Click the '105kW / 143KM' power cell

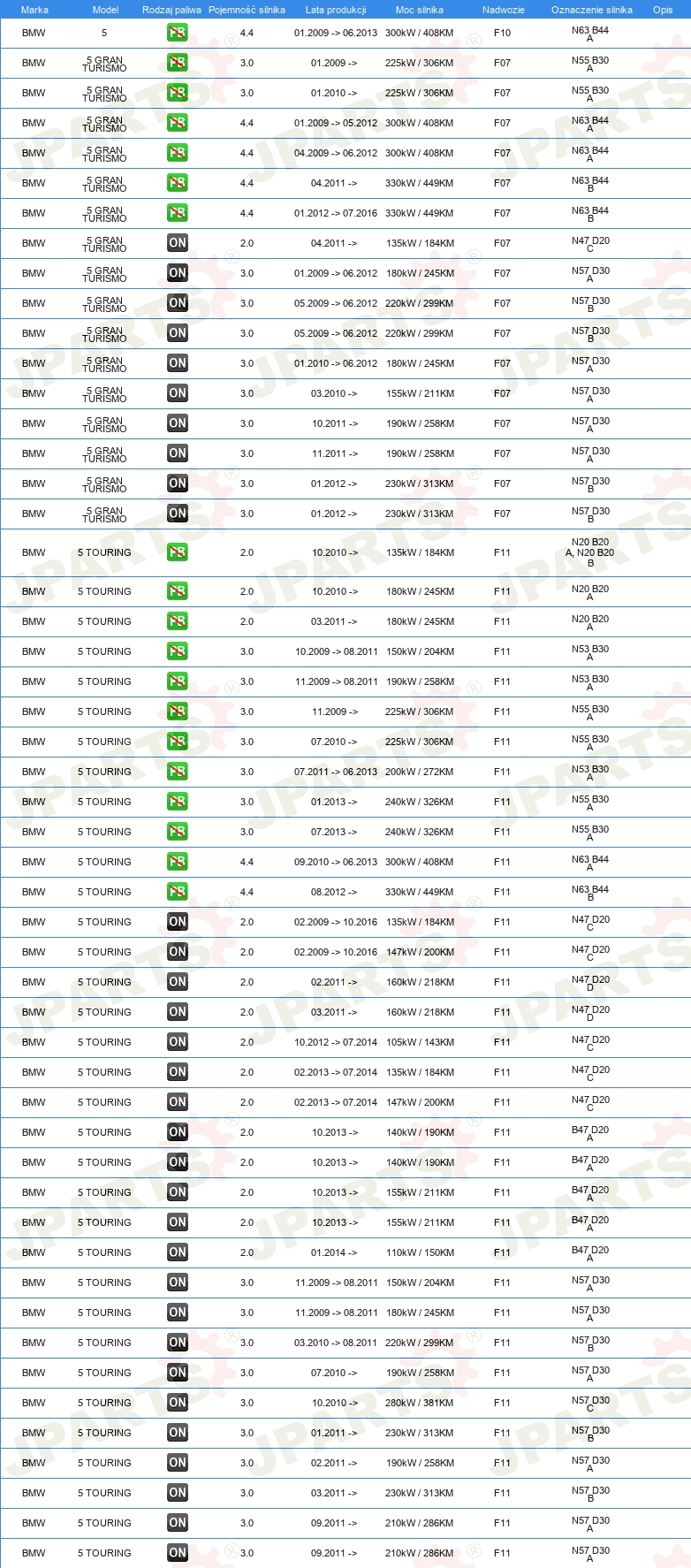420,1042
